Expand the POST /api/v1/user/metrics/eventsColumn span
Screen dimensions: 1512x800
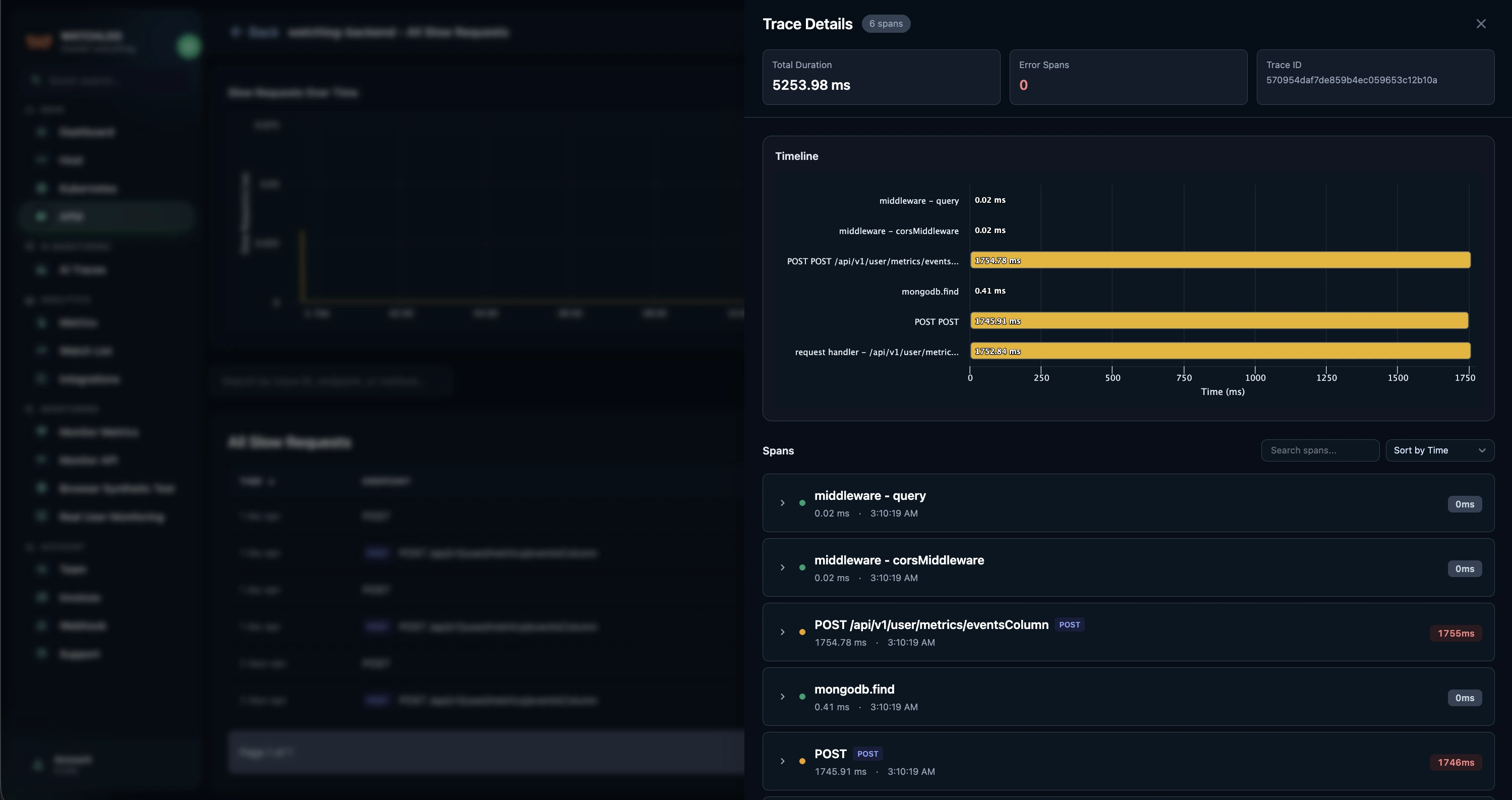[x=782, y=632]
